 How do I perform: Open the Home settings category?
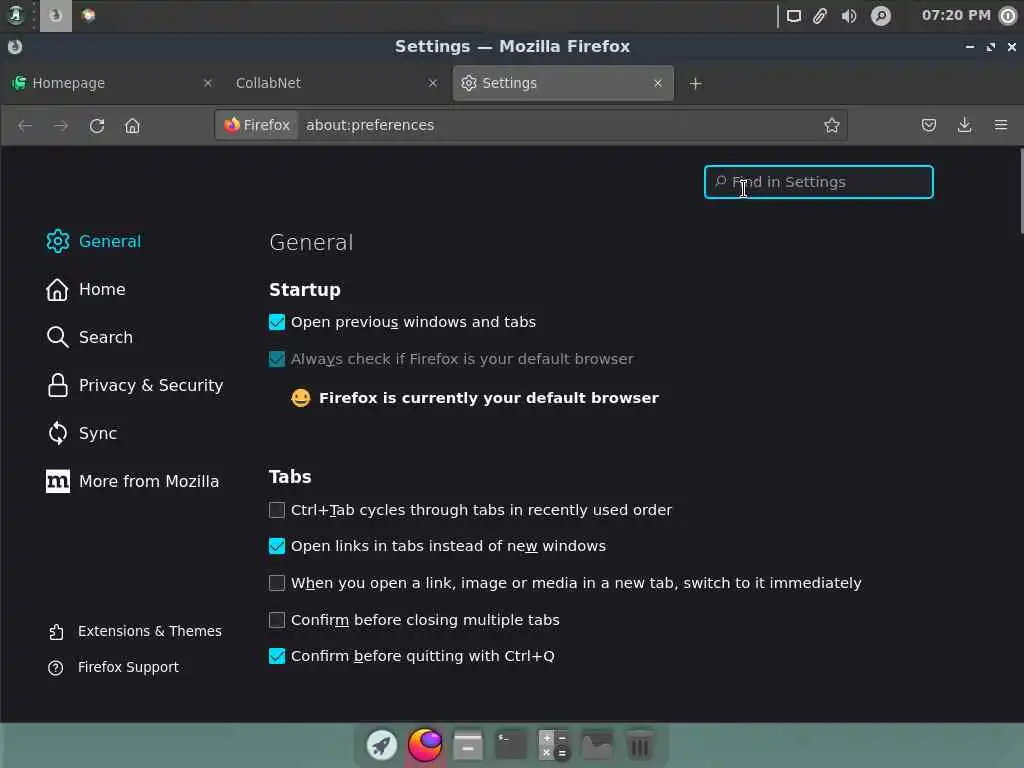pyautogui.click(x=86, y=289)
